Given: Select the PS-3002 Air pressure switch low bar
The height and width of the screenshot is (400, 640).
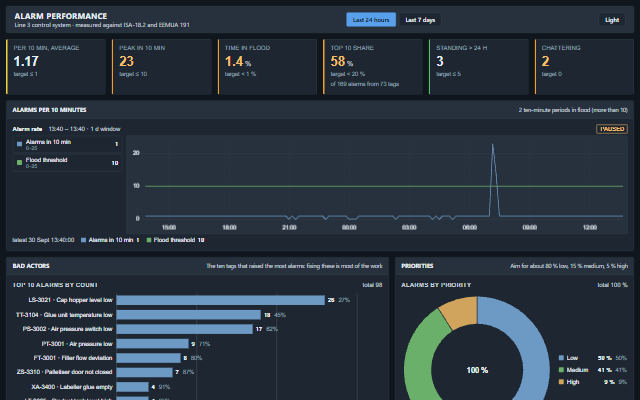Looking at the screenshot, I should tap(184, 329).
